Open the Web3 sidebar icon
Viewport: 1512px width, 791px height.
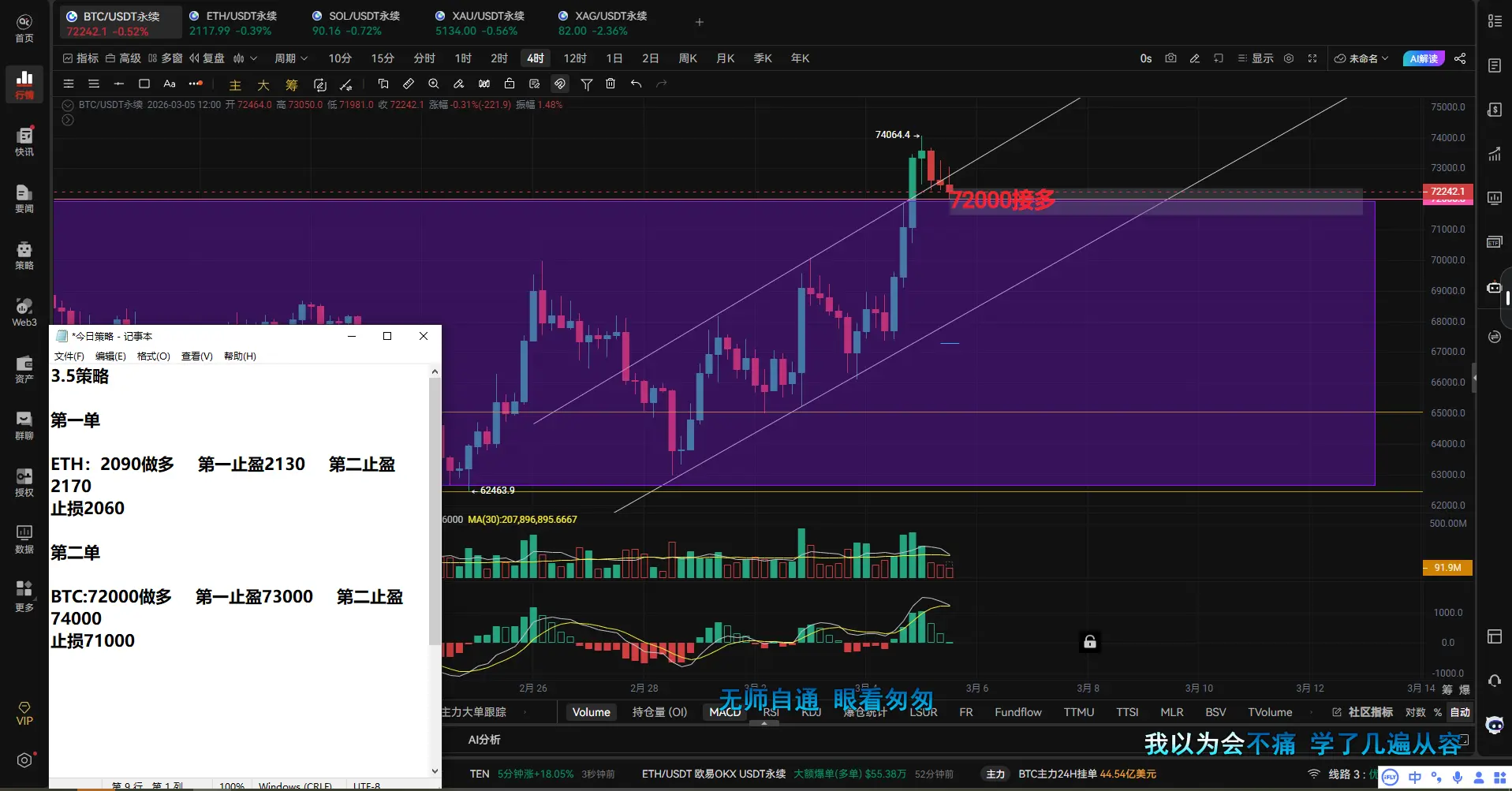pyautogui.click(x=24, y=312)
